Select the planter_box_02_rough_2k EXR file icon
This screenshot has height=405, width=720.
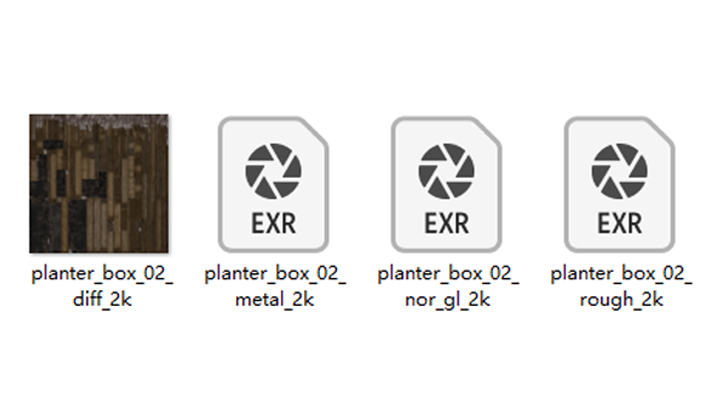click(x=619, y=184)
